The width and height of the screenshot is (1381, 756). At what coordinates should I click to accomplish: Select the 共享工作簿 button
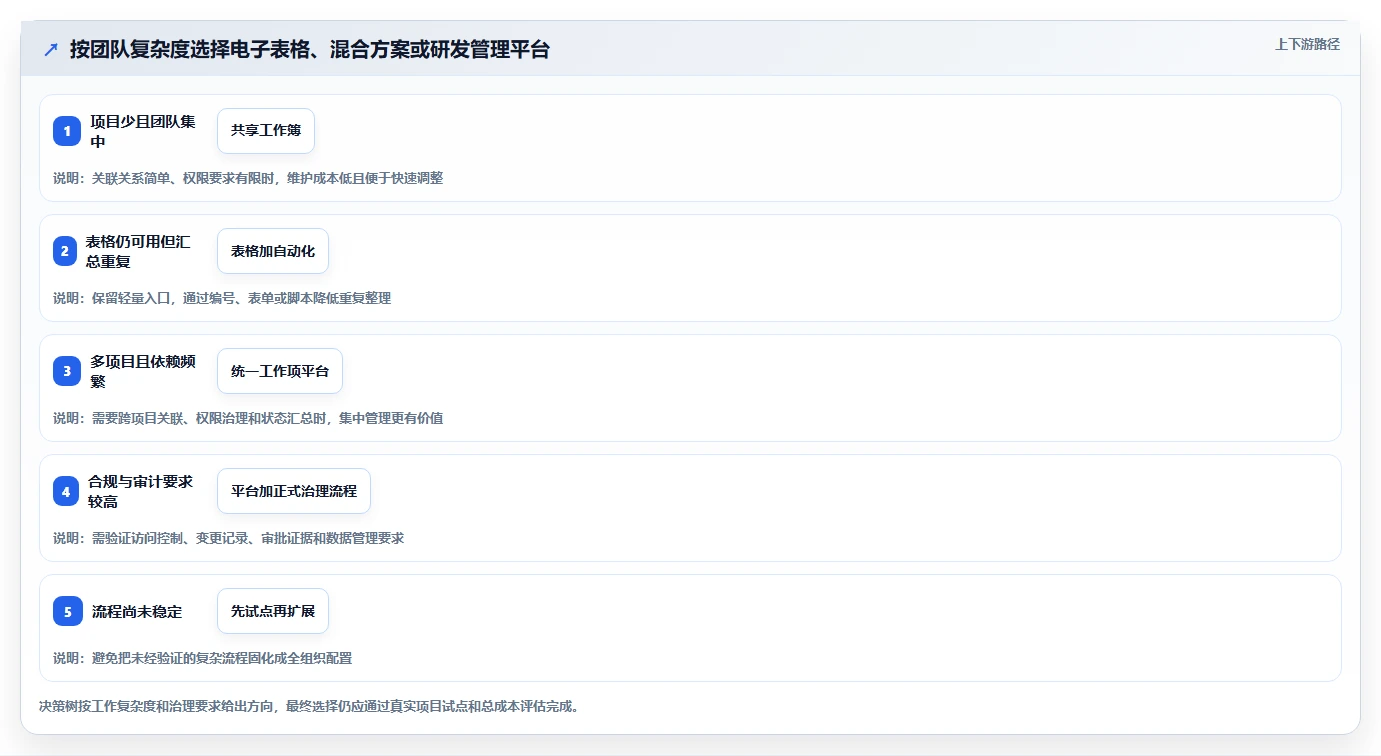click(x=266, y=131)
